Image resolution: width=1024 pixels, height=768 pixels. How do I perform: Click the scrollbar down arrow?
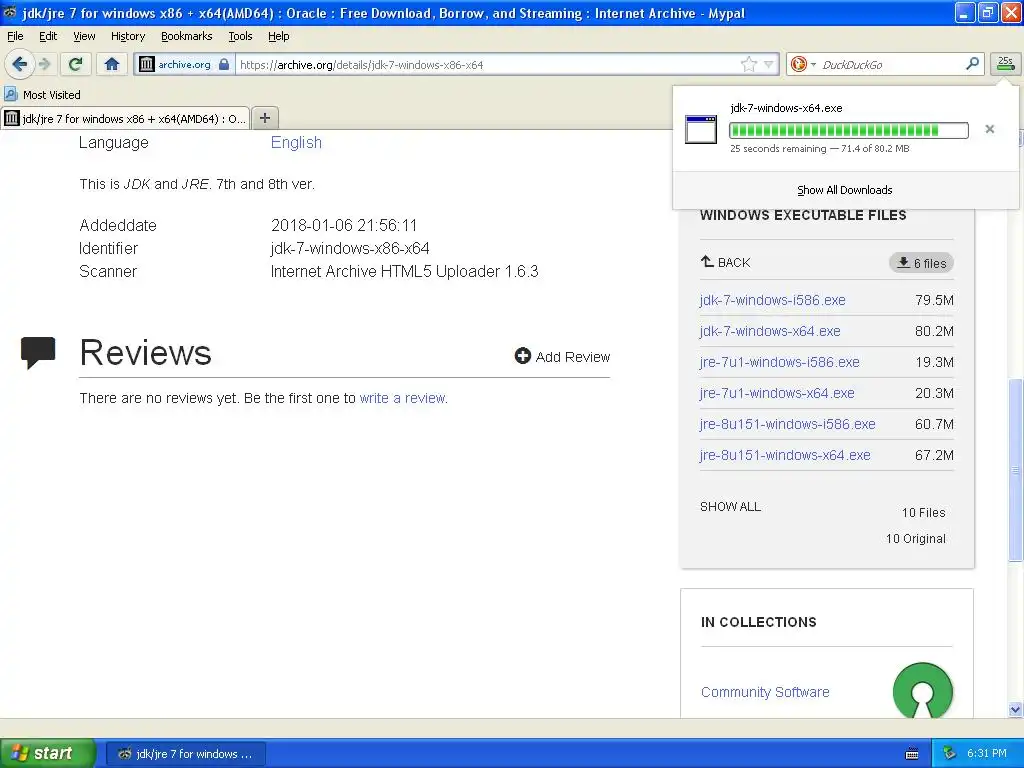click(1015, 709)
